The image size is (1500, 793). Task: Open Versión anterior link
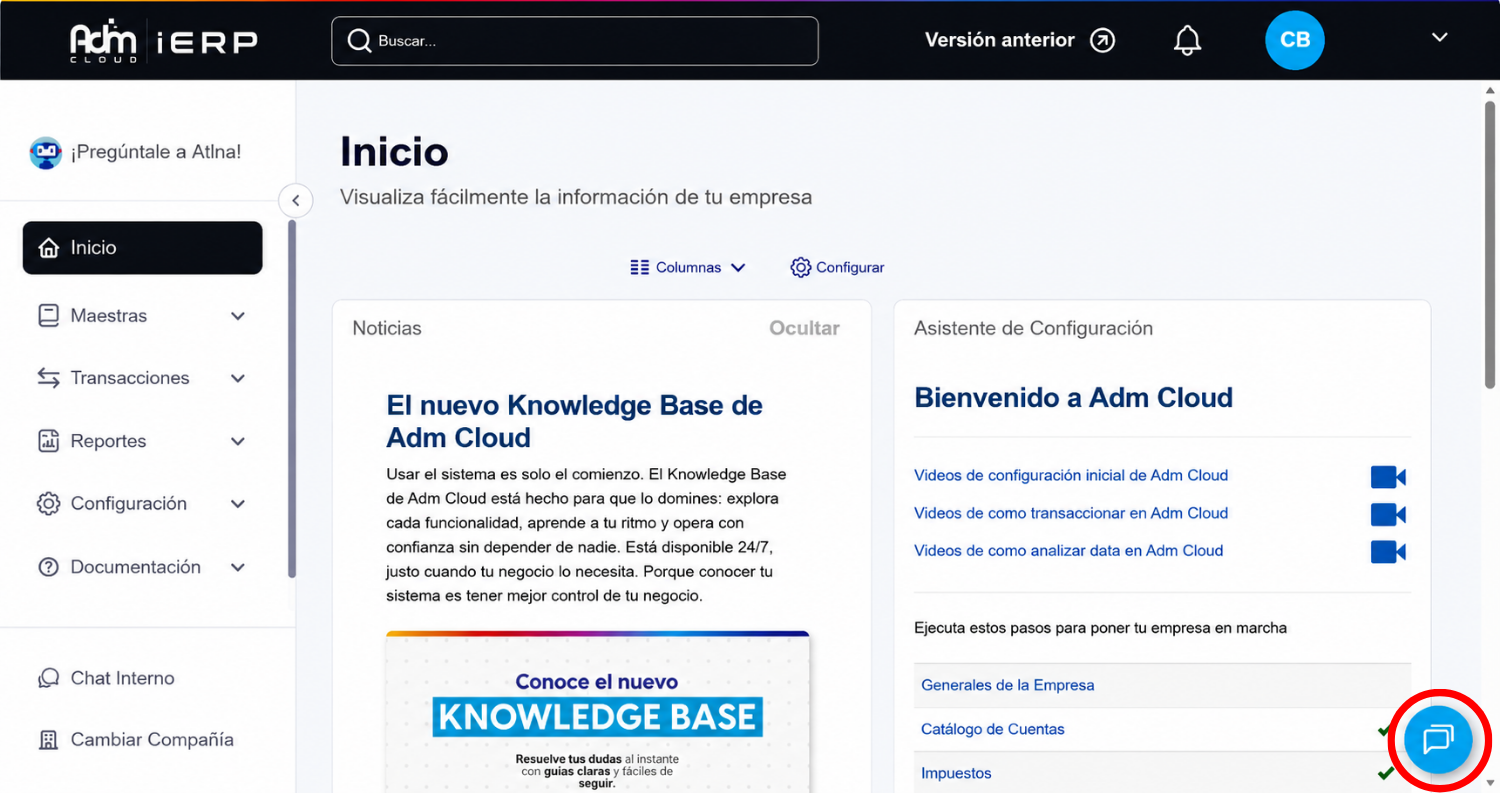click(1000, 40)
